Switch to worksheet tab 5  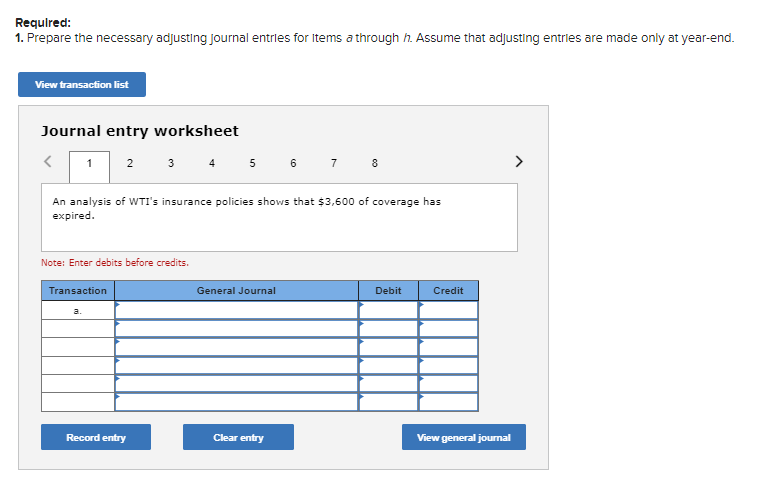click(x=252, y=163)
